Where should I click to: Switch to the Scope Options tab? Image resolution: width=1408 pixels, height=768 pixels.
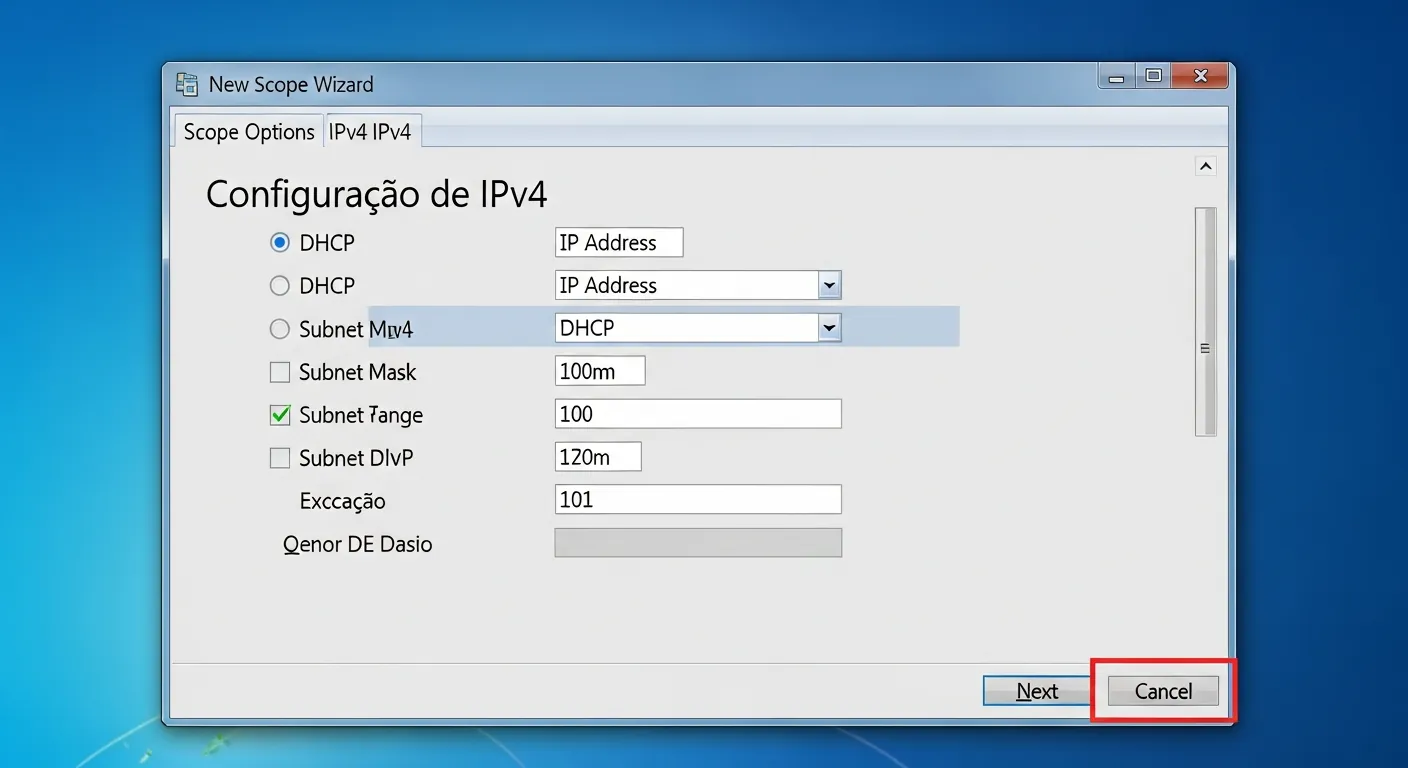(x=249, y=132)
